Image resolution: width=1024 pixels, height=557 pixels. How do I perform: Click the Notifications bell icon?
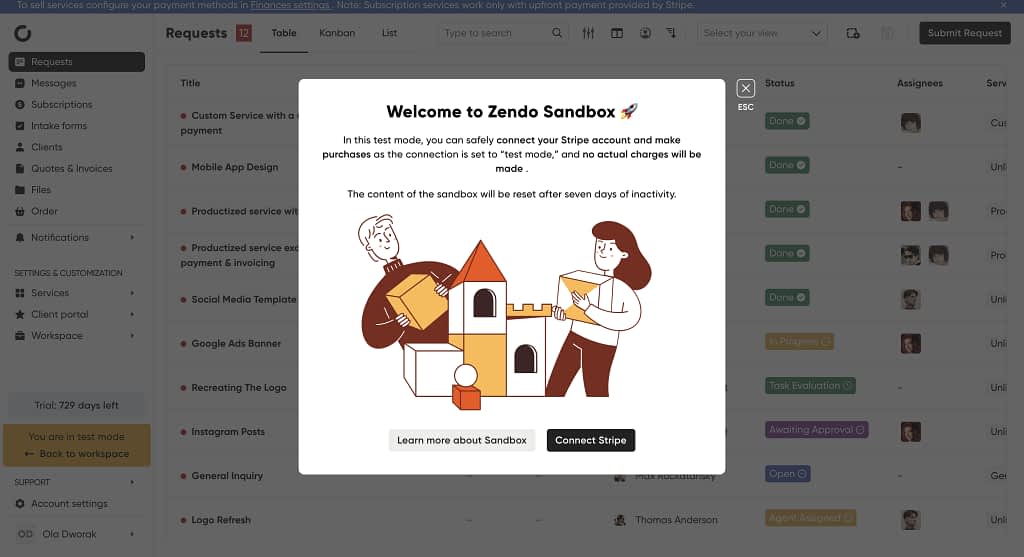tap(20, 238)
